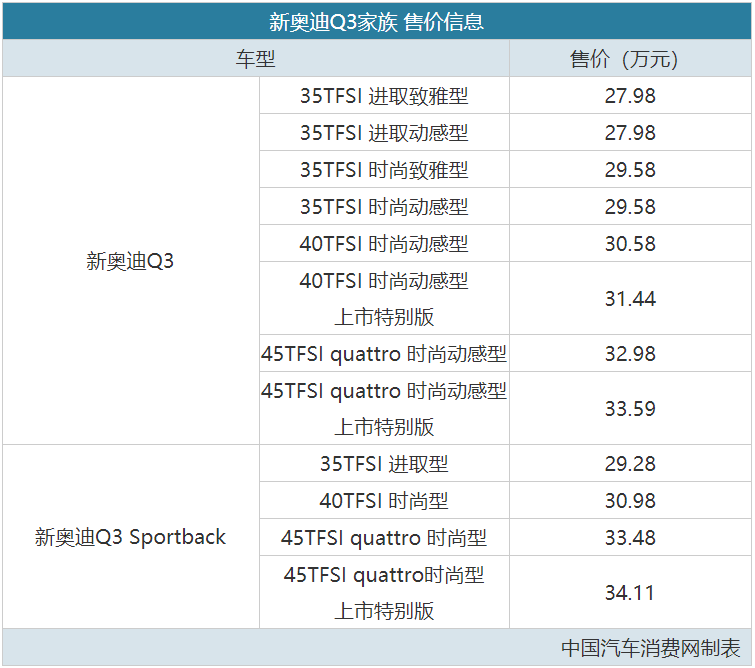Click the '新奥迪Q3 Sportback' group cell
Screen dimensions: 755x668
point(130,537)
